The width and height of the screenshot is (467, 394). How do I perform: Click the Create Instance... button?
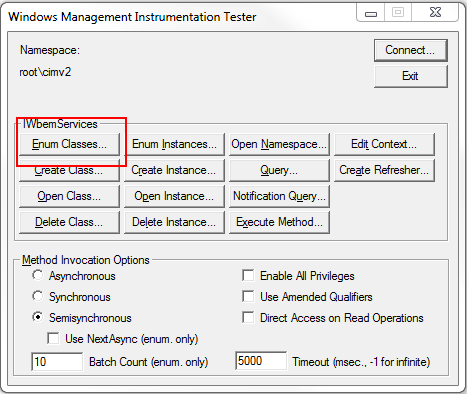(x=174, y=170)
